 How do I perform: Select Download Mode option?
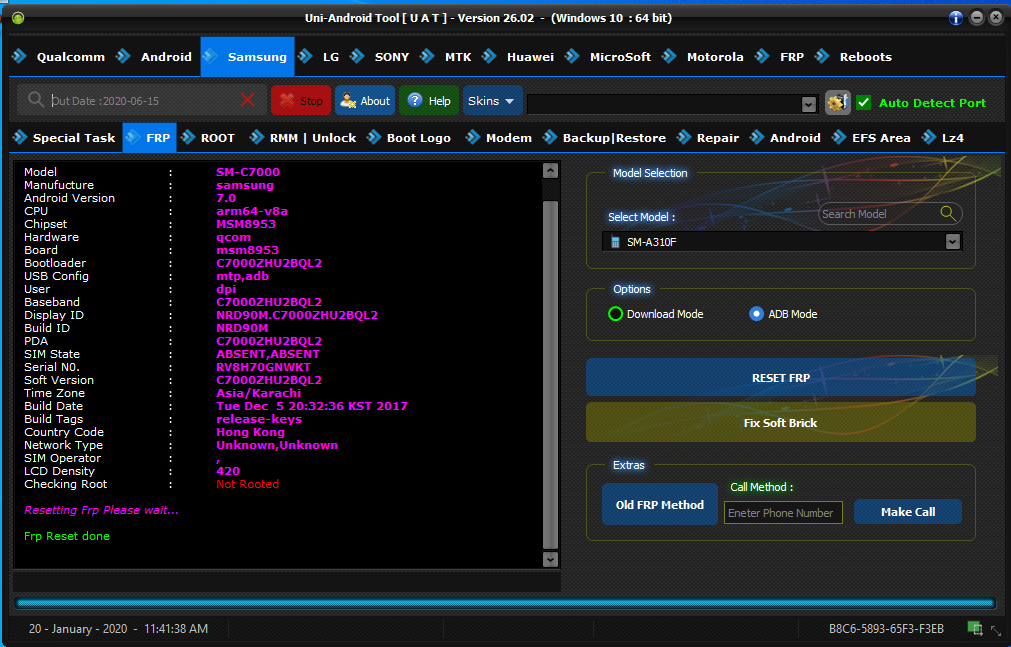click(616, 314)
